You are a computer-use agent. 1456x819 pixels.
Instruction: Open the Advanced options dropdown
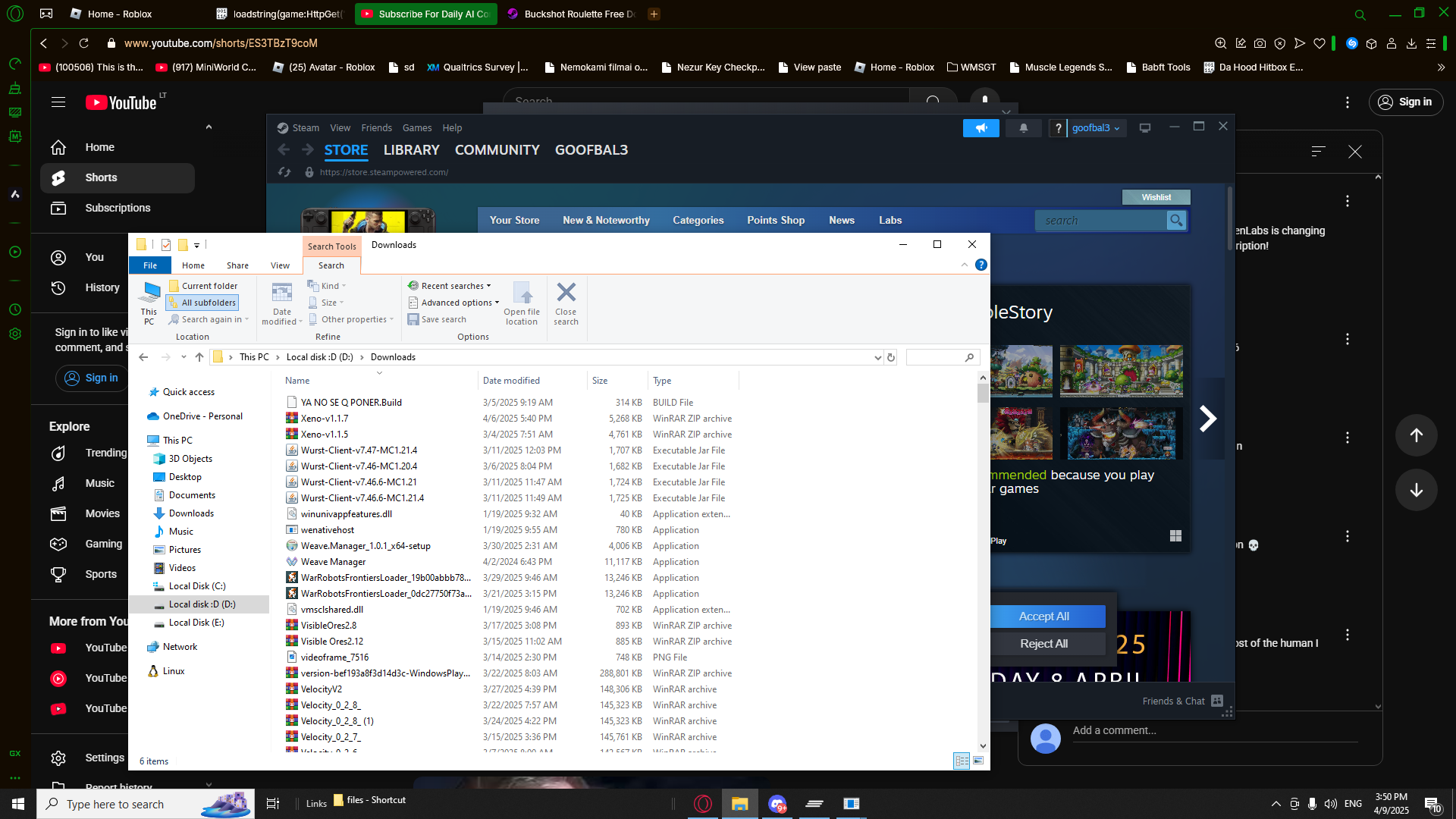tap(453, 303)
